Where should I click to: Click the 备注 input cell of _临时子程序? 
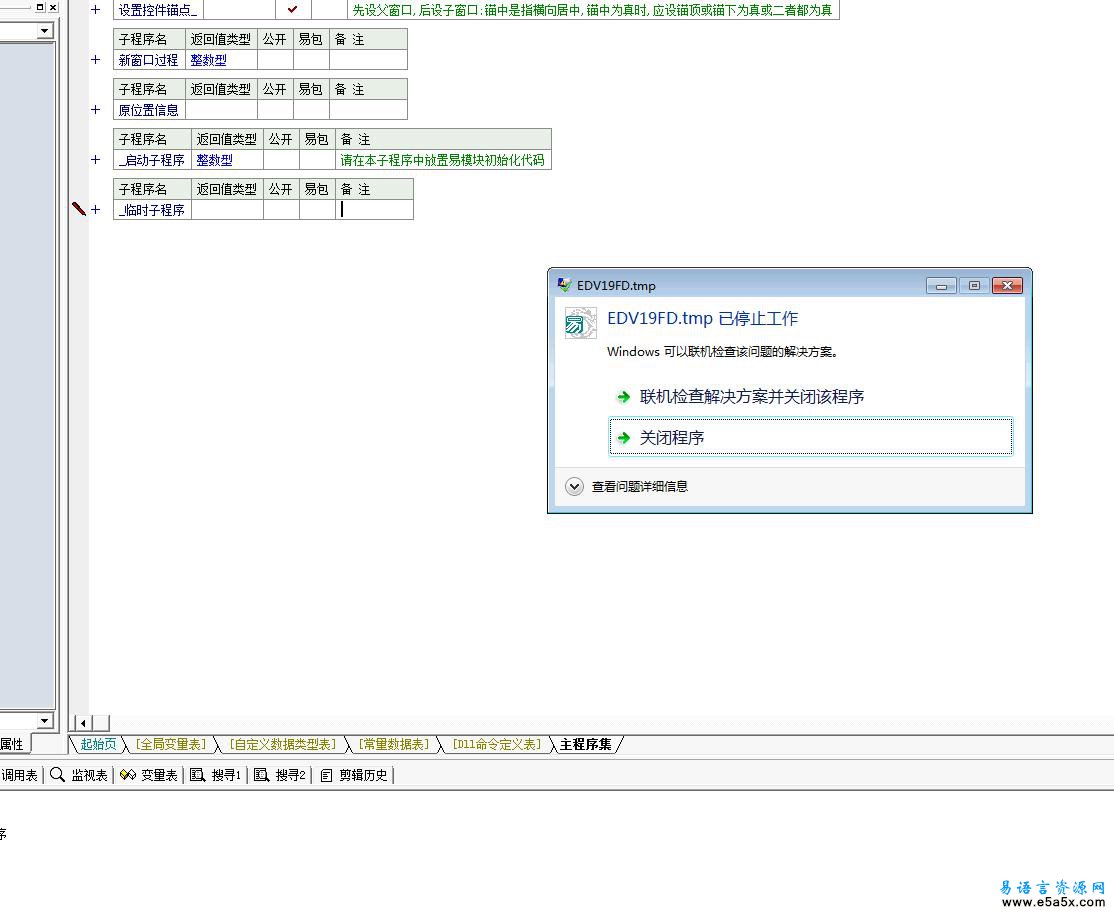point(374,210)
